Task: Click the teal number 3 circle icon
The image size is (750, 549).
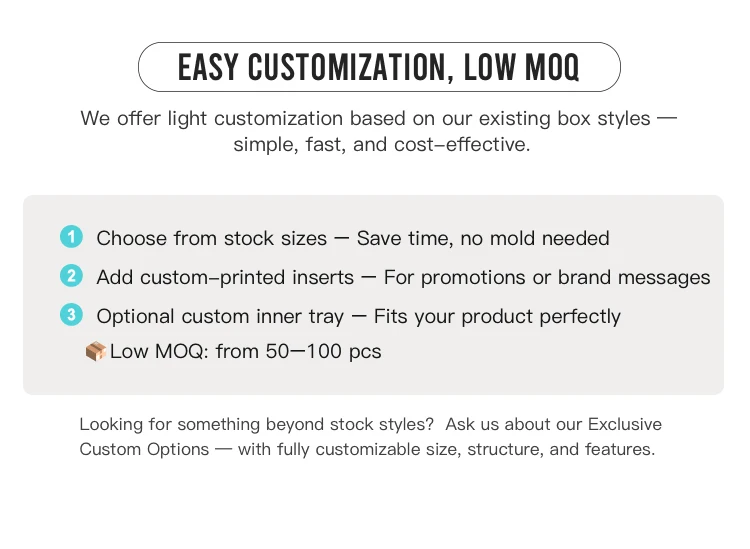Action: pos(71,315)
